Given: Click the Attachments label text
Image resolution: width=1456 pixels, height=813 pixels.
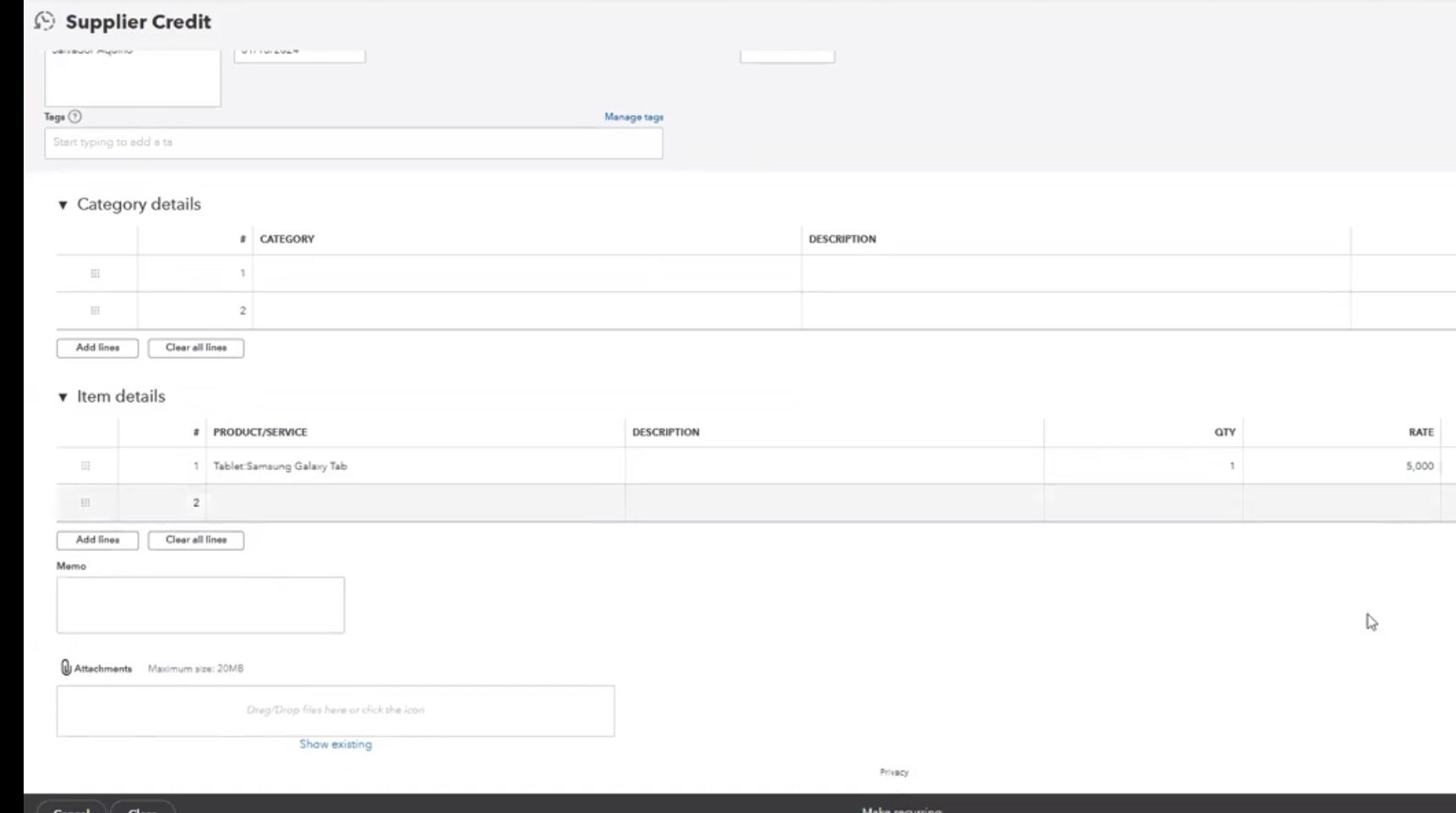Looking at the screenshot, I should pos(103,668).
